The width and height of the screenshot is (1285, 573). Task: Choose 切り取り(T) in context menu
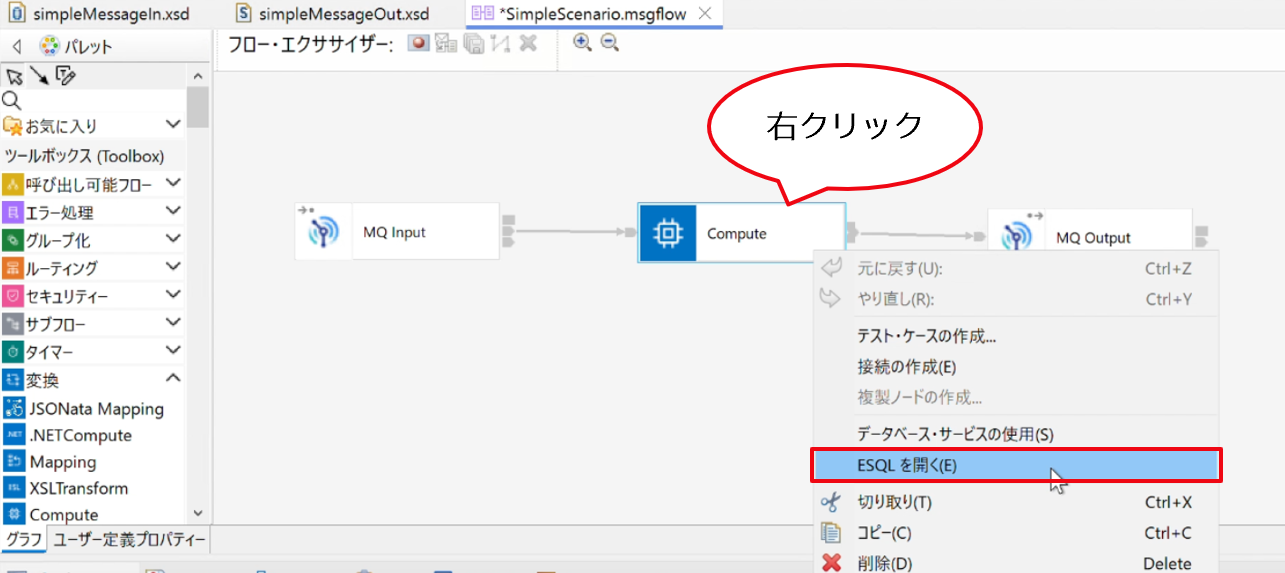tap(1018, 502)
